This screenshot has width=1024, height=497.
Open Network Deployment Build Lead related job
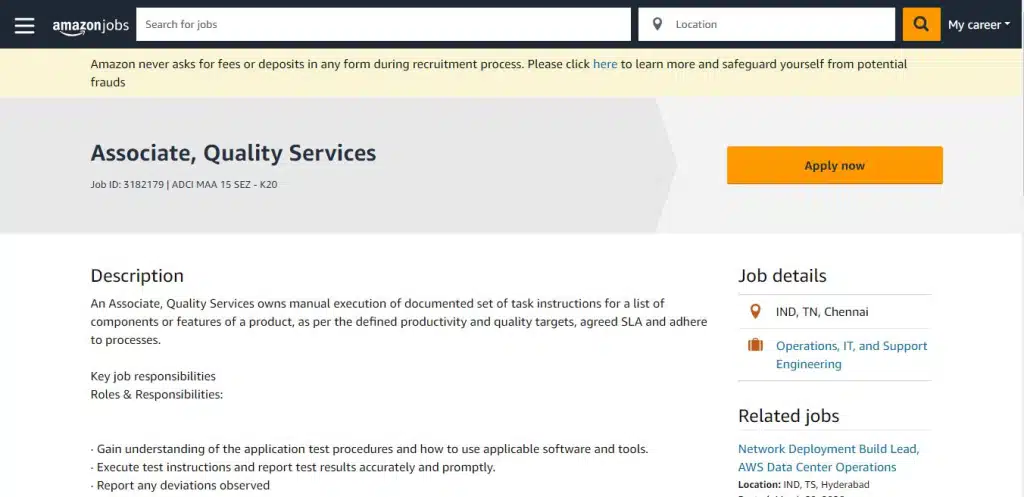coord(829,458)
